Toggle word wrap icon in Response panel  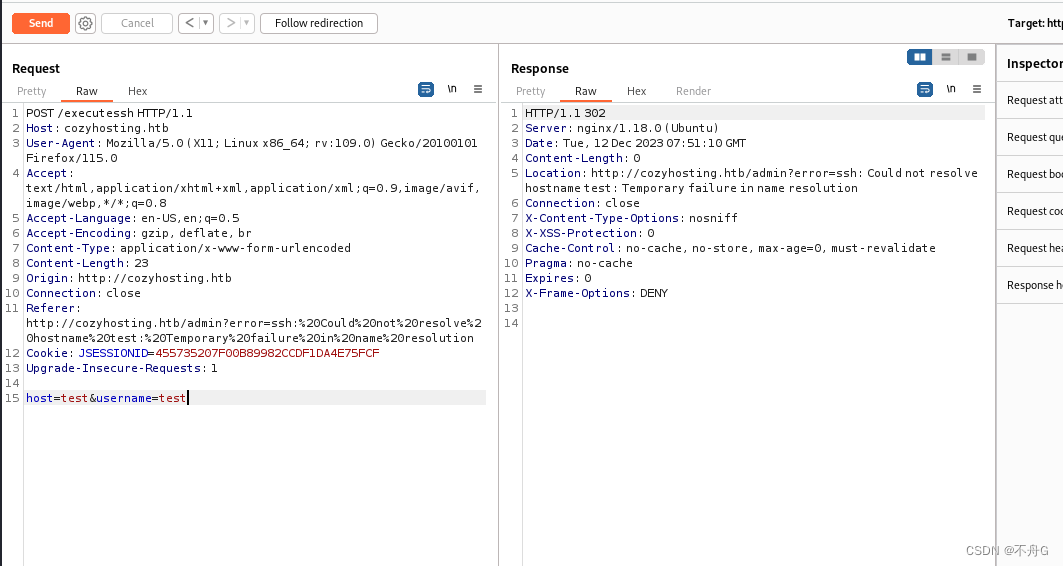coord(925,89)
